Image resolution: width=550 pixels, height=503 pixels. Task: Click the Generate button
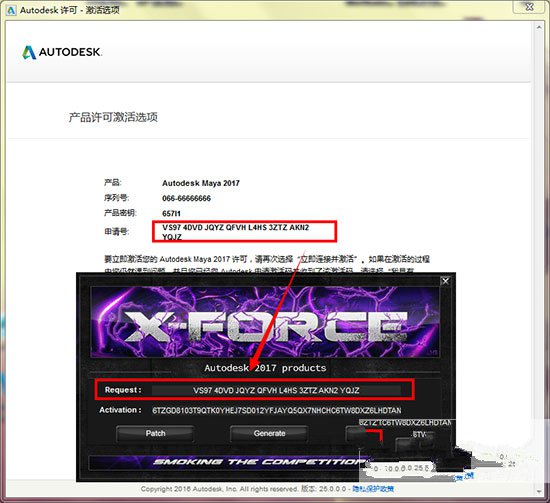[269, 434]
